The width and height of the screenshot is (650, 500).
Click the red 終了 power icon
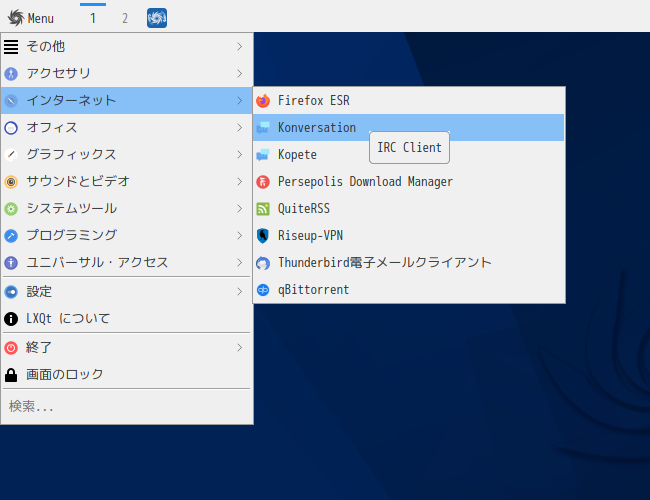11,348
